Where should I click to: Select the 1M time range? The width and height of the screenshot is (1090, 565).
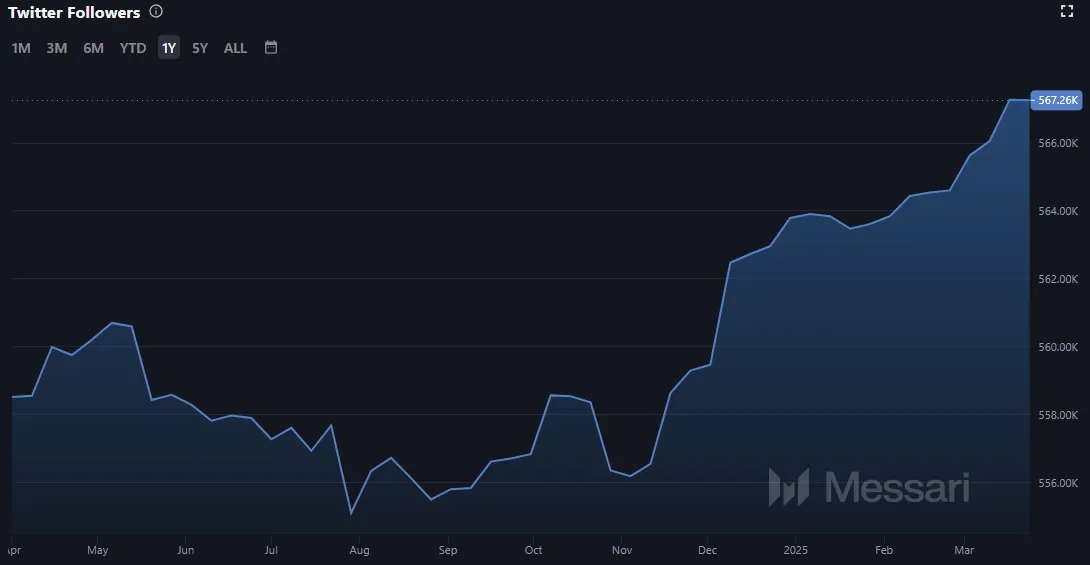(x=21, y=48)
